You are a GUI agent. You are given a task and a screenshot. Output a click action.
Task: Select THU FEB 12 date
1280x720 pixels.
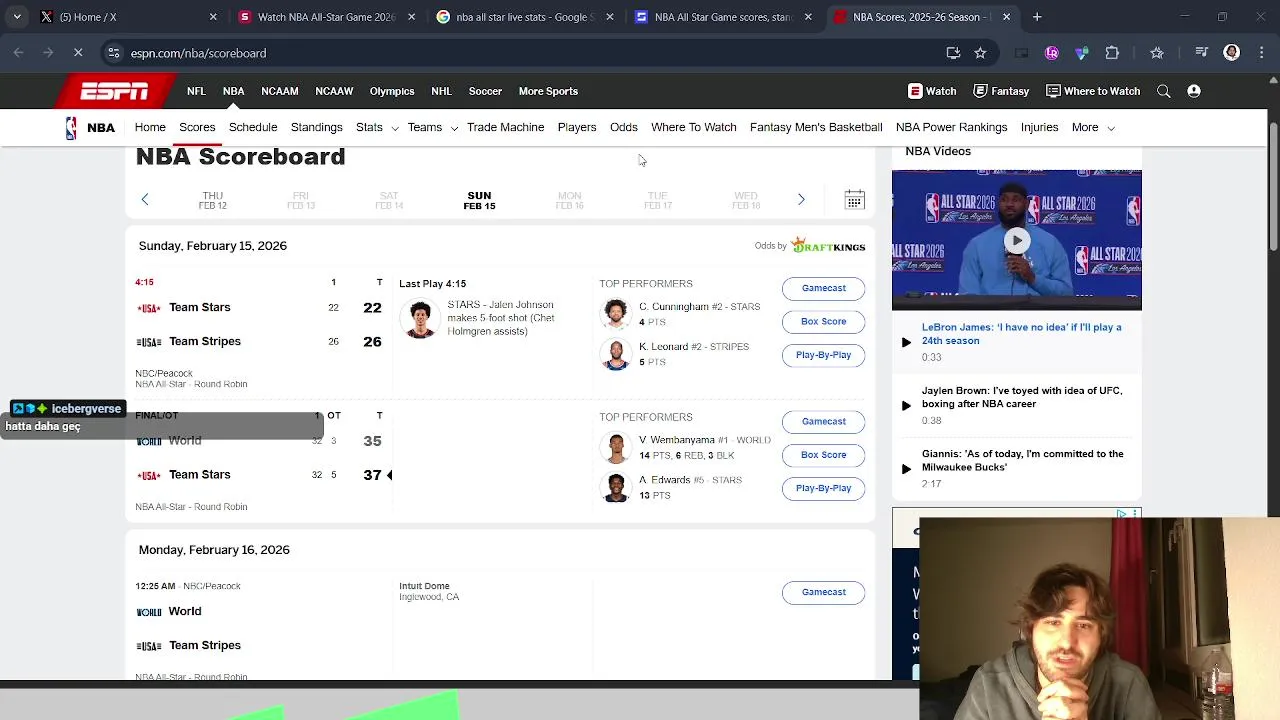click(x=212, y=200)
